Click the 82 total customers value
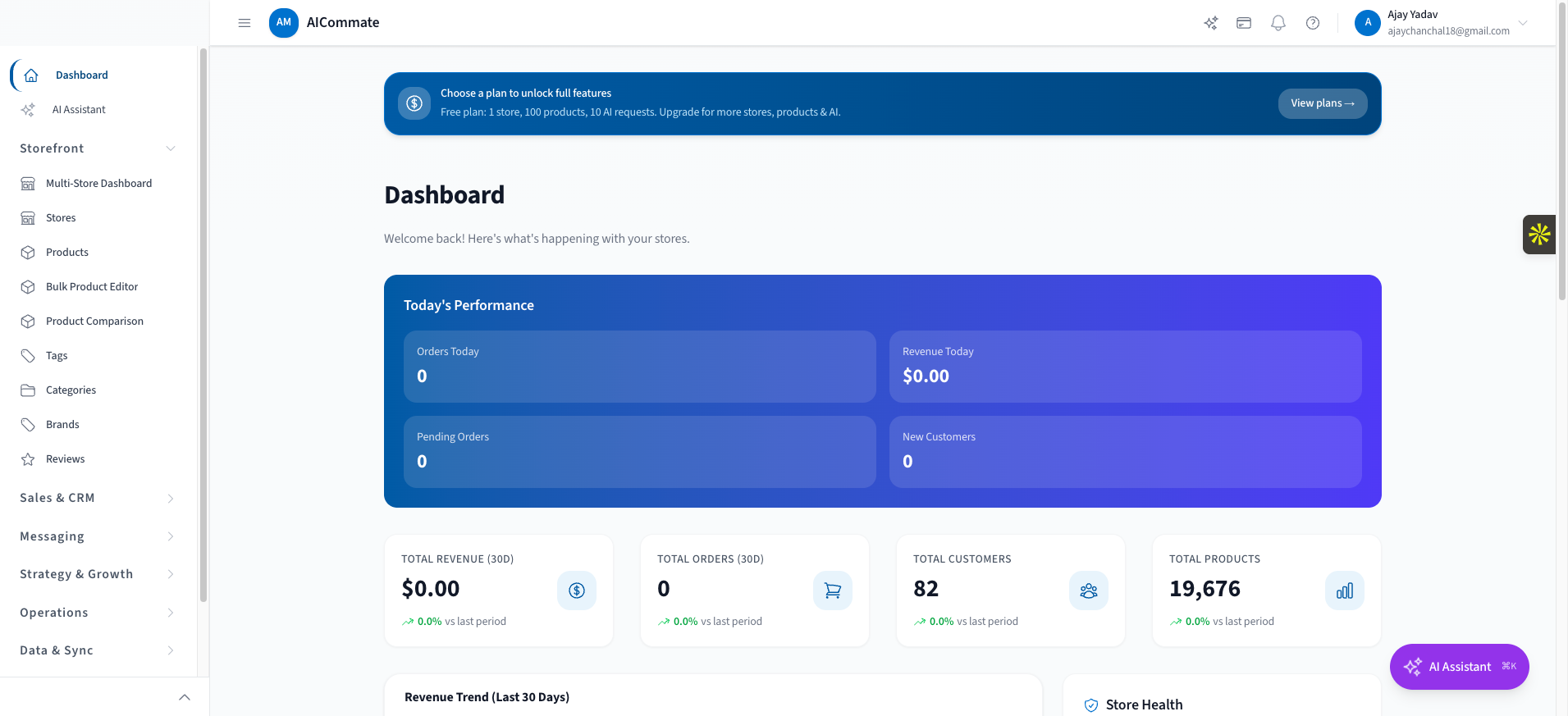This screenshot has height=716, width=1568. (x=926, y=589)
